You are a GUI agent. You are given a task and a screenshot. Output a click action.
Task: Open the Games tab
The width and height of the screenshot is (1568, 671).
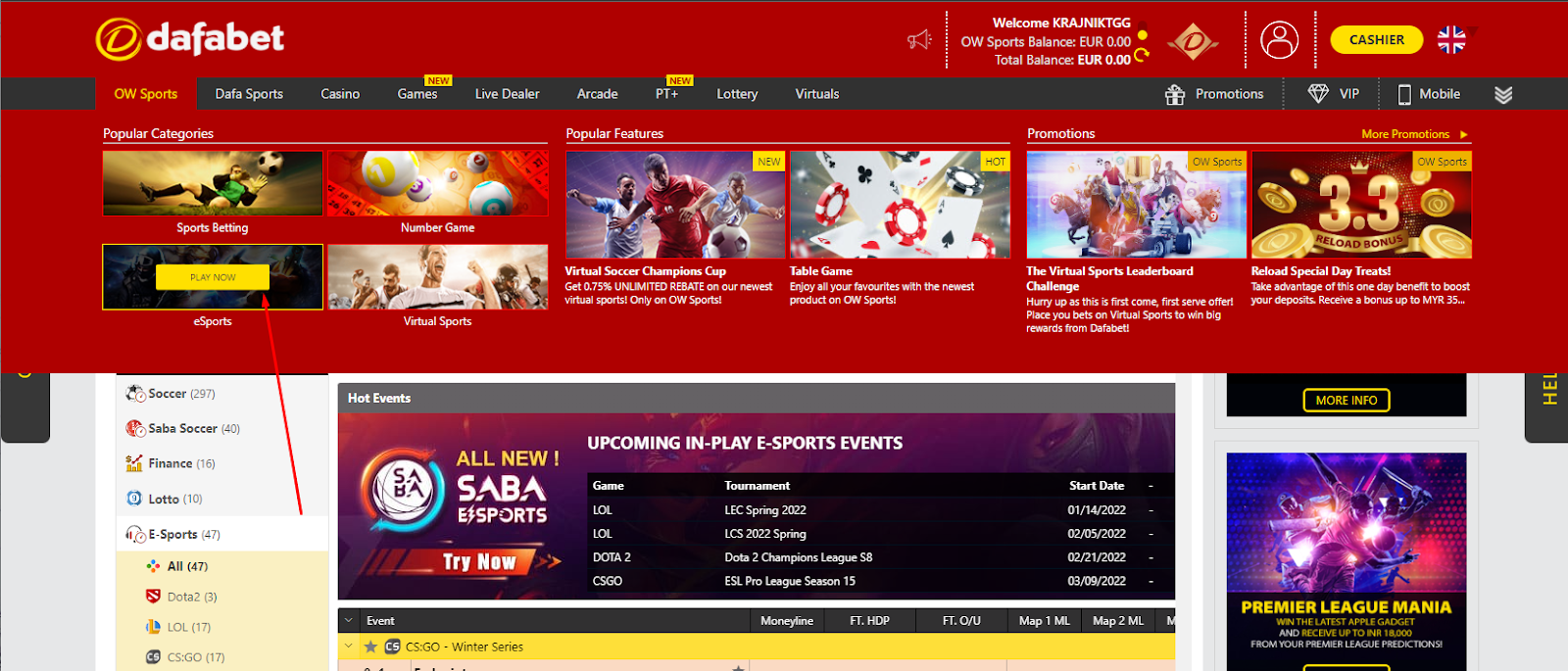(417, 94)
